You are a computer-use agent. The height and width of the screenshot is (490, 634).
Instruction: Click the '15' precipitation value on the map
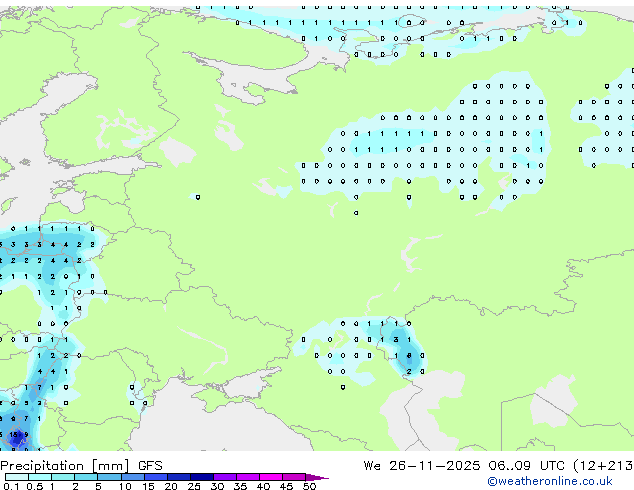[14, 435]
